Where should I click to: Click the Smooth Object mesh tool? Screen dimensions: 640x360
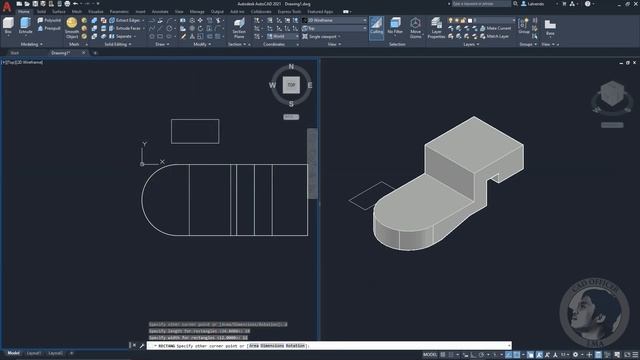(x=72, y=28)
